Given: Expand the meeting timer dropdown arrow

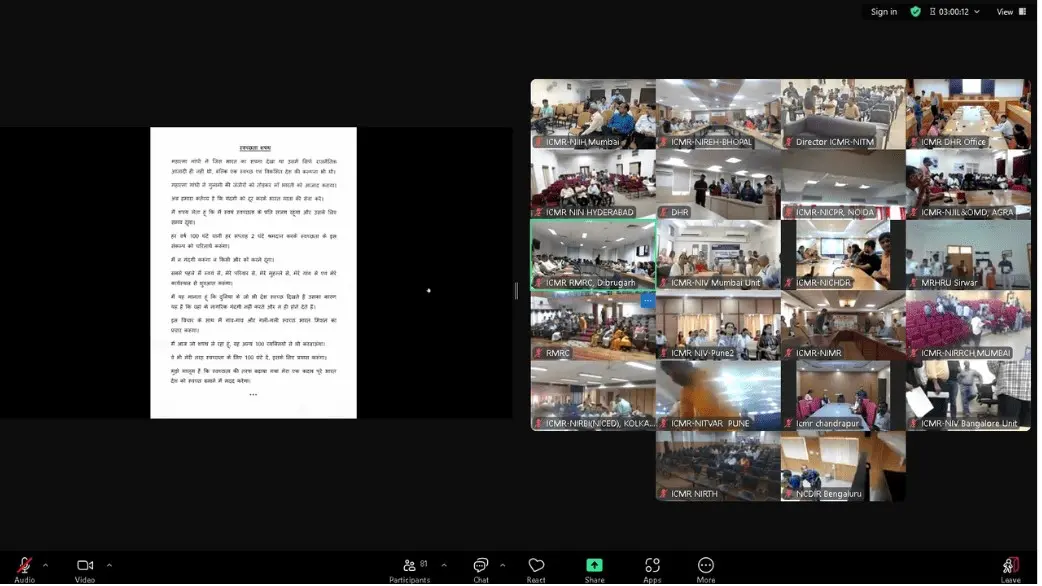Looking at the screenshot, I should point(977,12).
